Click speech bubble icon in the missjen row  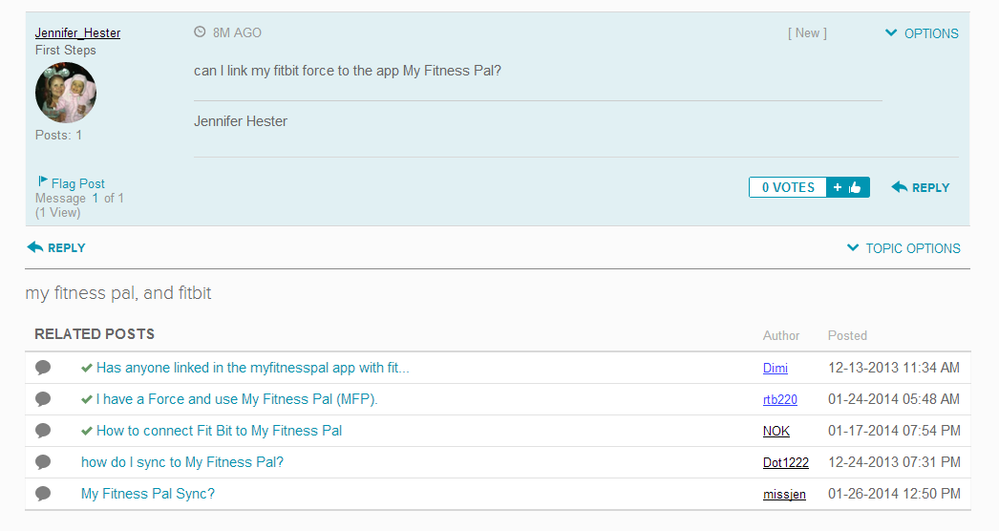click(x=43, y=493)
